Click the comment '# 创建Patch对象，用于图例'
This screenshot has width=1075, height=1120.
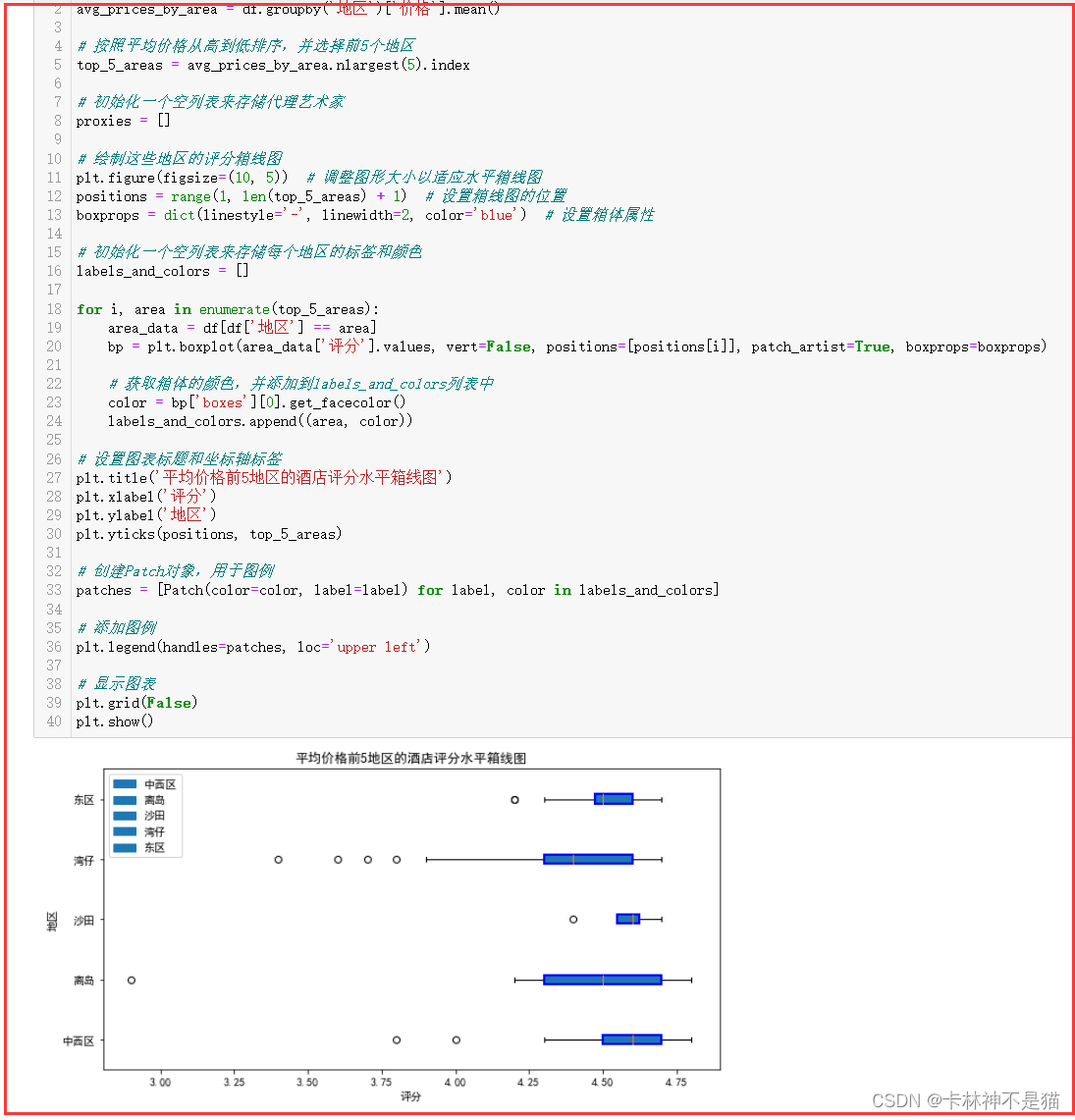click(x=176, y=570)
